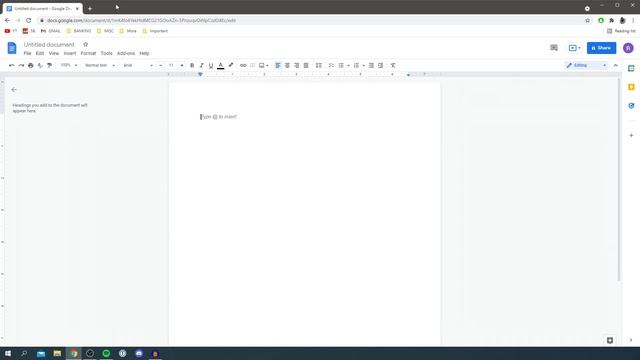The image size is (640, 360).
Task: Increase font size with plus button
Action: pyautogui.click(x=182, y=65)
